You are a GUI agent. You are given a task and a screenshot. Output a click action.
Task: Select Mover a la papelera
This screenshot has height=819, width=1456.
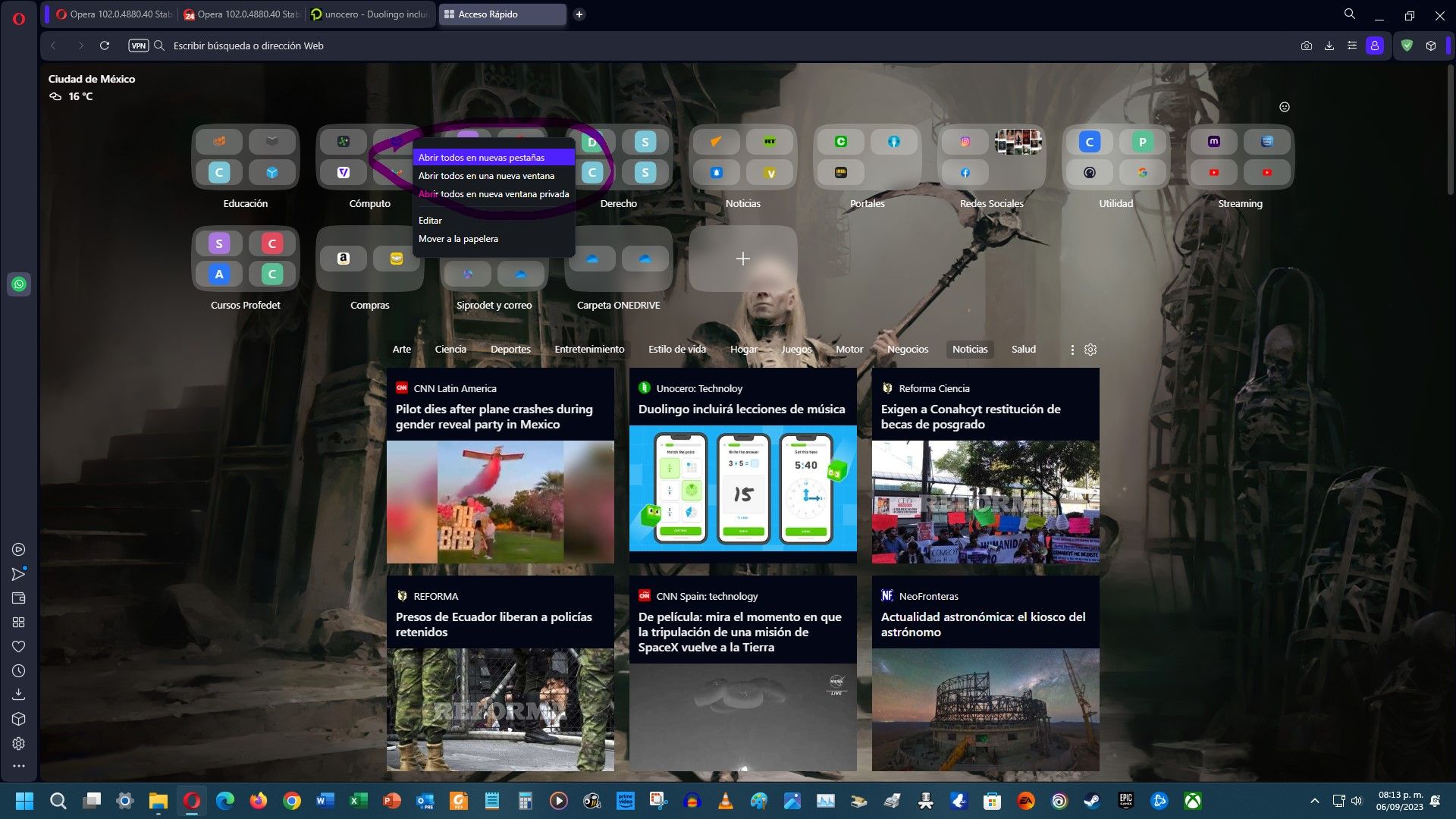pos(494,239)
